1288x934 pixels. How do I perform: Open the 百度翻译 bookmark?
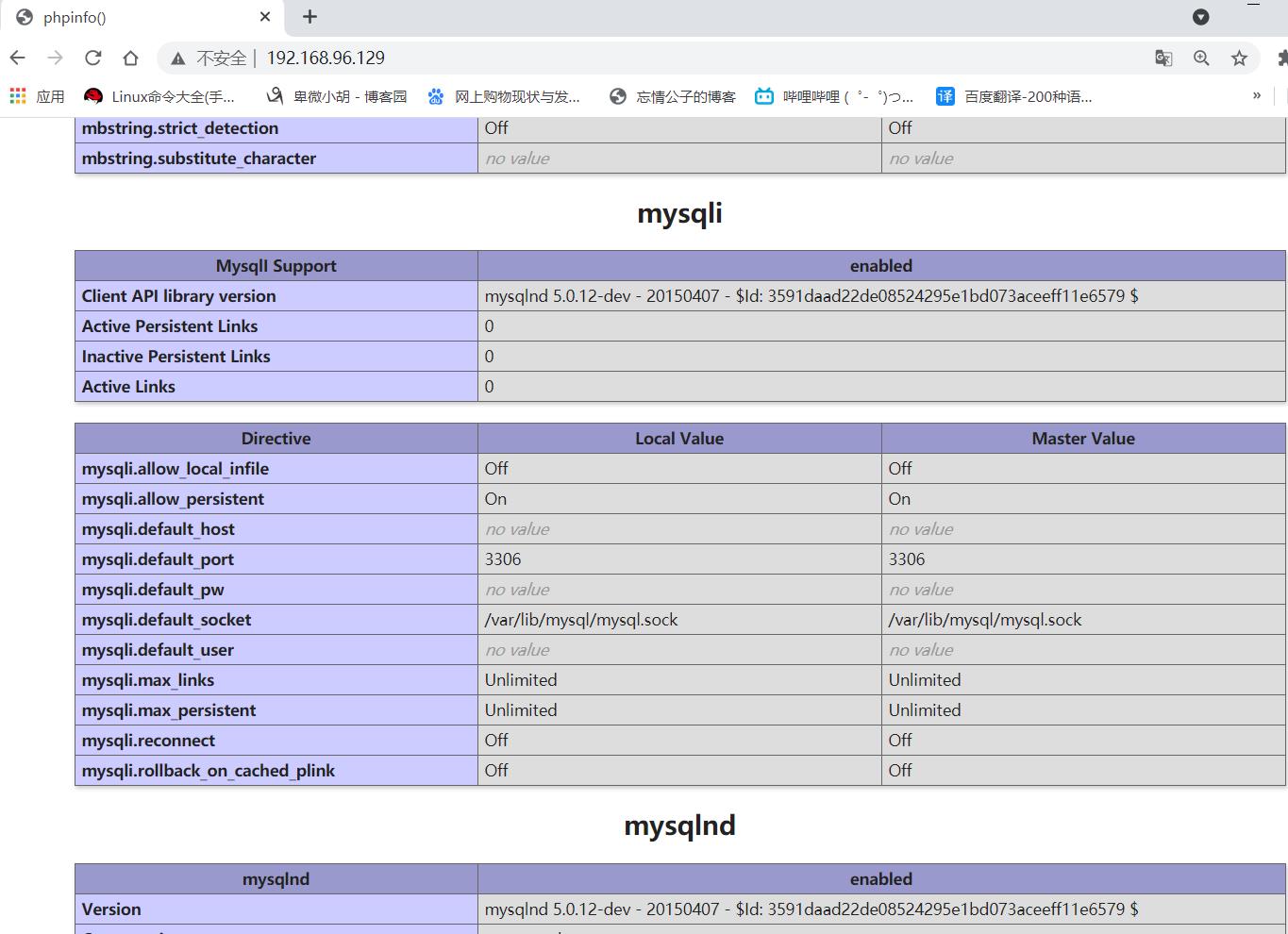click(x=1014, y=96)
